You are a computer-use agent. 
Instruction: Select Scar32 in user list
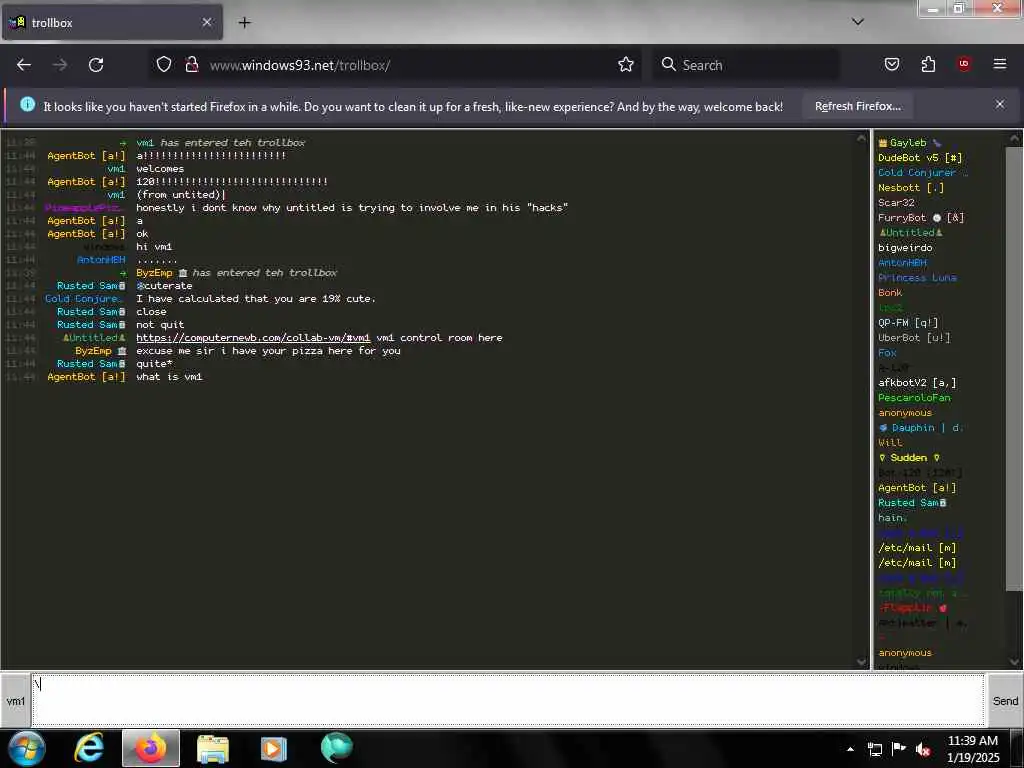pos(896,202)
